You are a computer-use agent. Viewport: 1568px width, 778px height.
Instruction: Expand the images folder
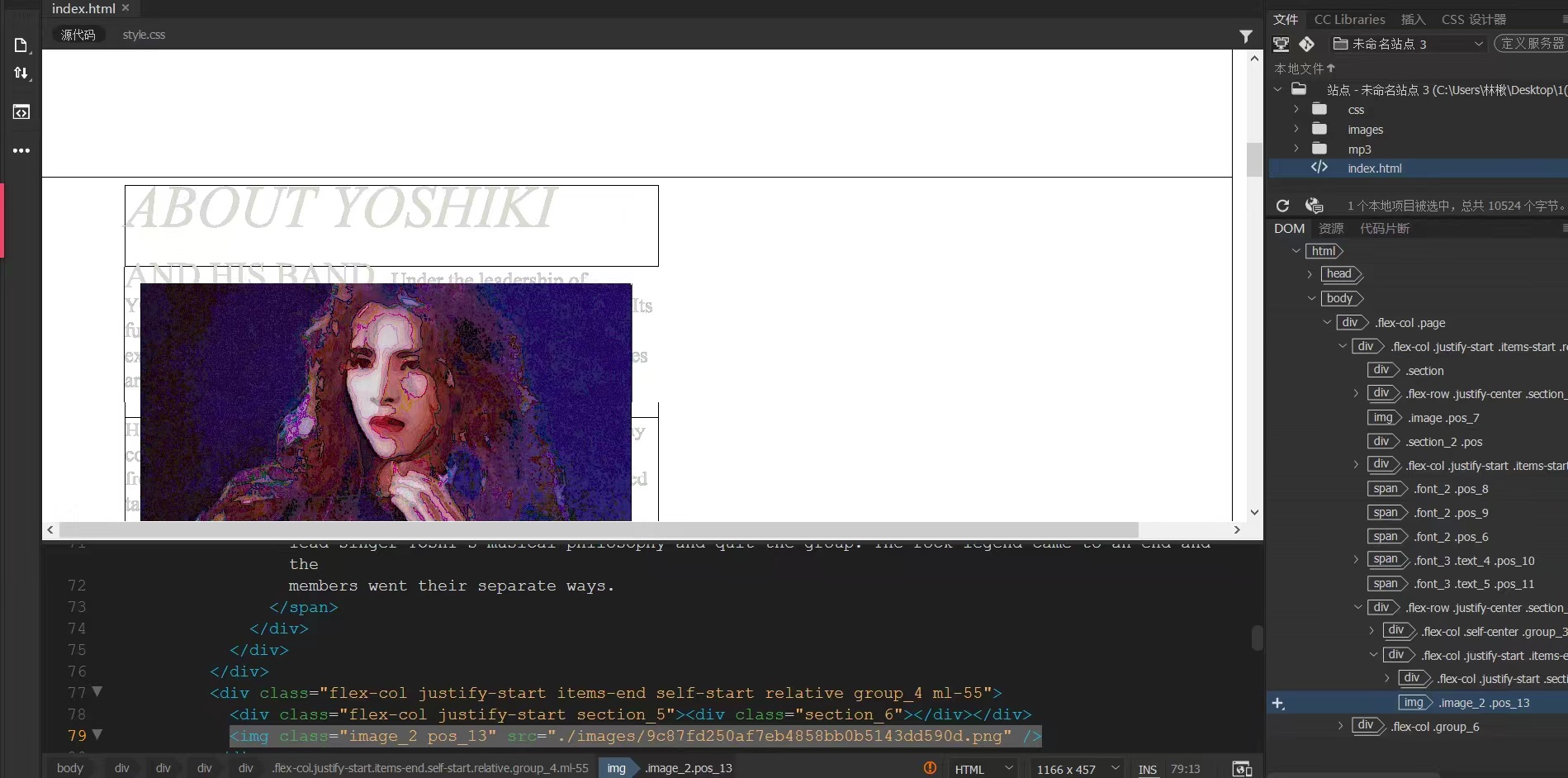tap(1296, 129)
